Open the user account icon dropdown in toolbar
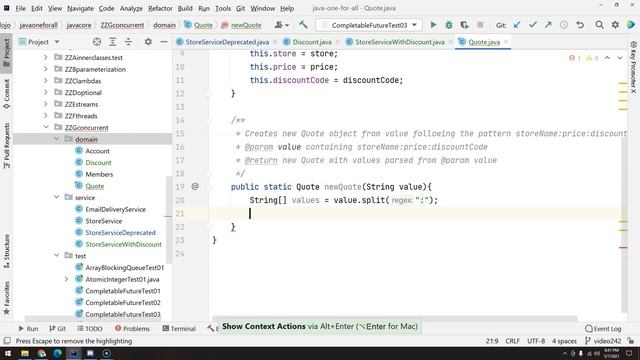 click(281, 25)
